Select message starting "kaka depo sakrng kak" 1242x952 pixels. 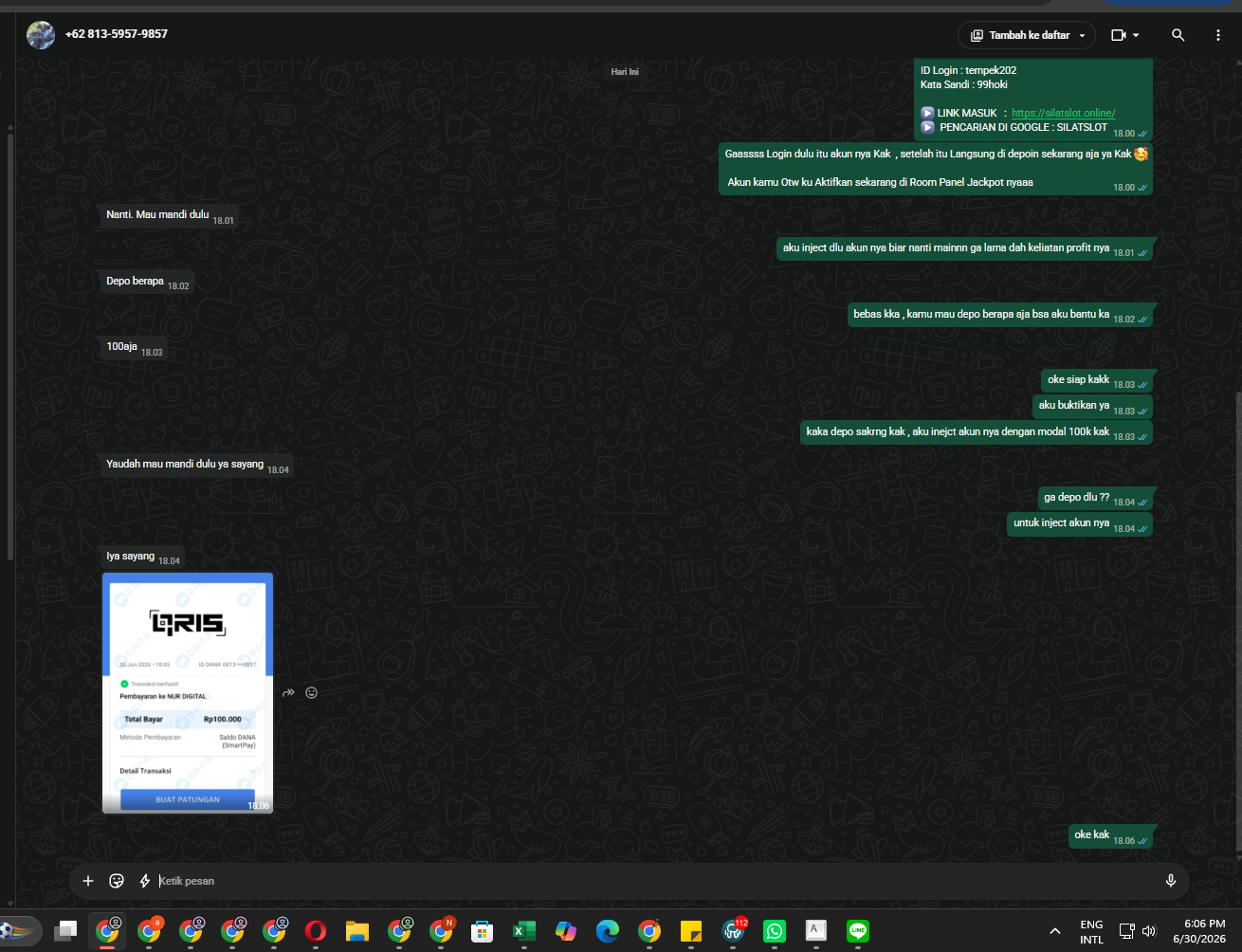click(977, 432)
